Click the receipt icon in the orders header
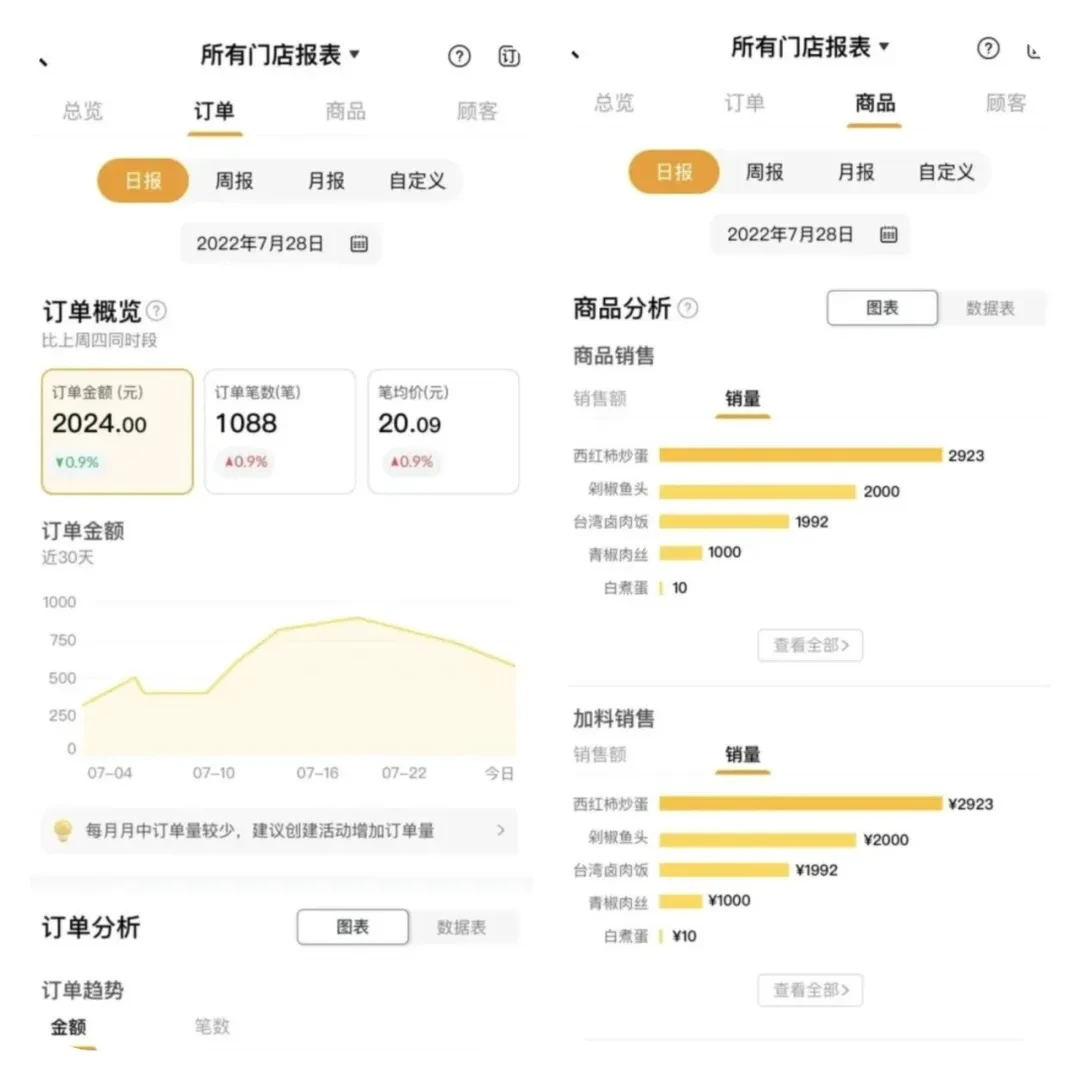This screenshot has height=1080, width=1080. (509, 57)
